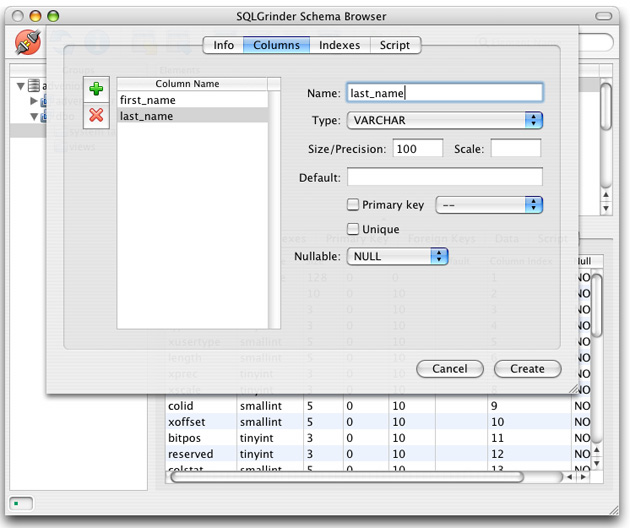Select last_name in column list
This screenshot has height=528, width=630.
(x=192, y=116)
